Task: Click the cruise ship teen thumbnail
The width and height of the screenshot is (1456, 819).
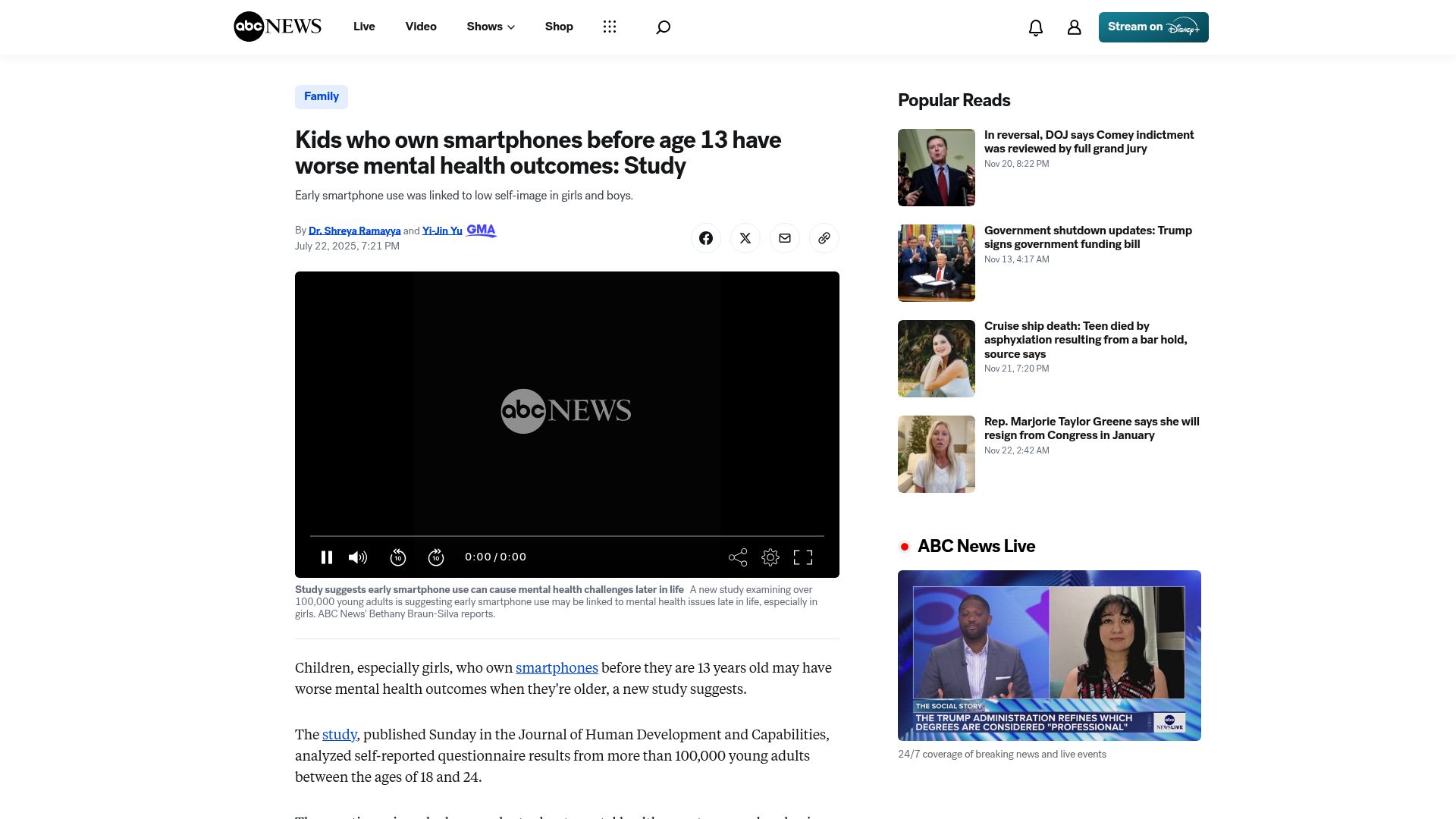Action: tap(937, 359)
